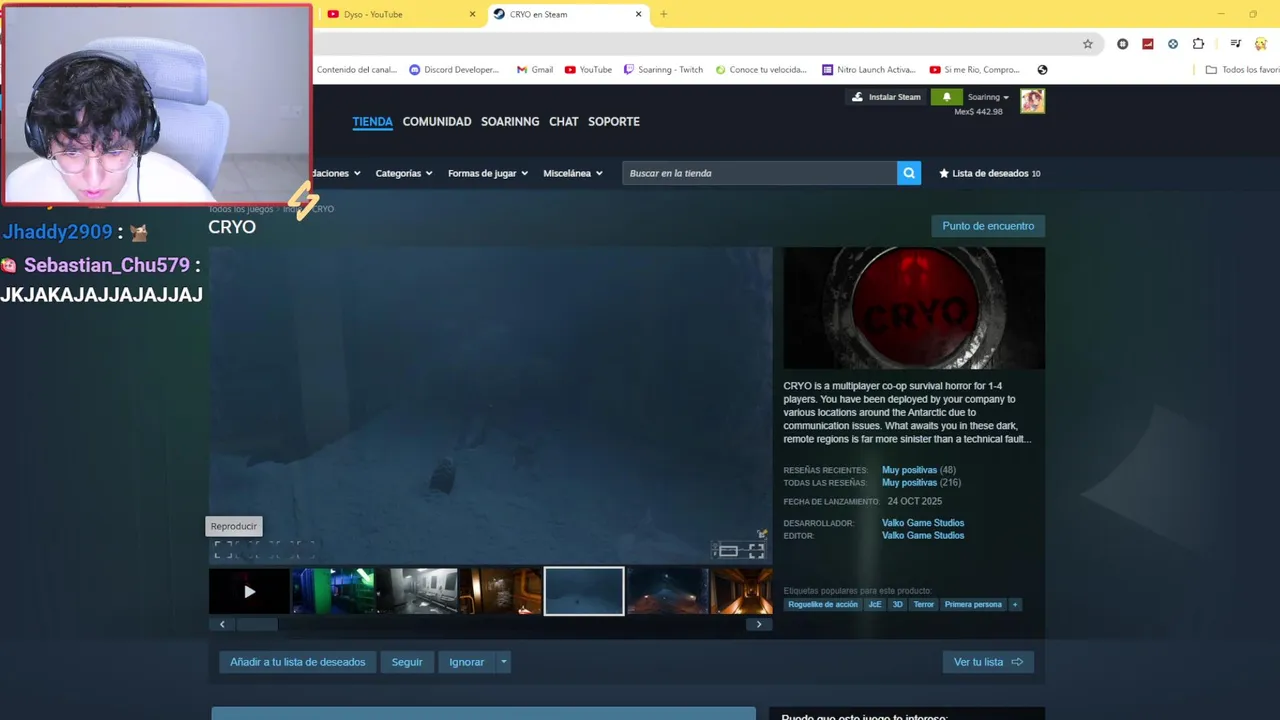This screenshot has height=720, width=1280.
Task: Expand the Formas de jugar dropdown
Action: point(487,173)
